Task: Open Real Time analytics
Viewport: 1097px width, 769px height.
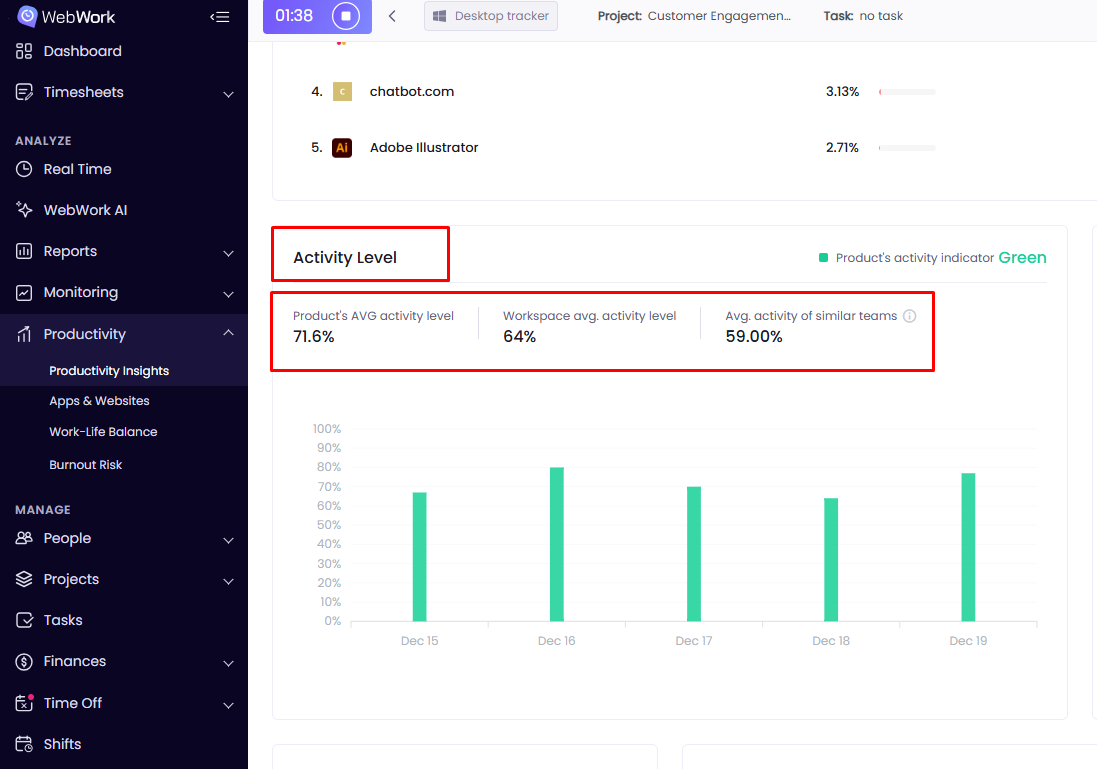Action: pos(77,169)
